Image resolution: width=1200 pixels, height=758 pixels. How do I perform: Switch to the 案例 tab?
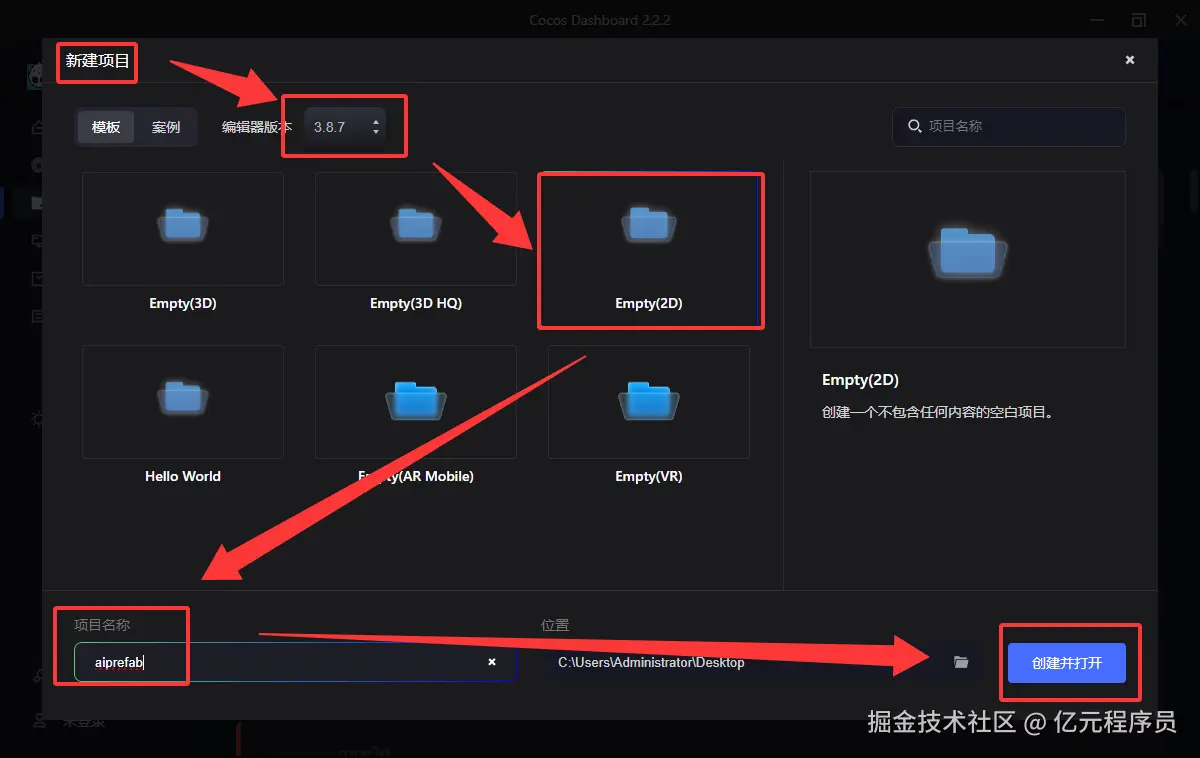[x=166, y=127]
